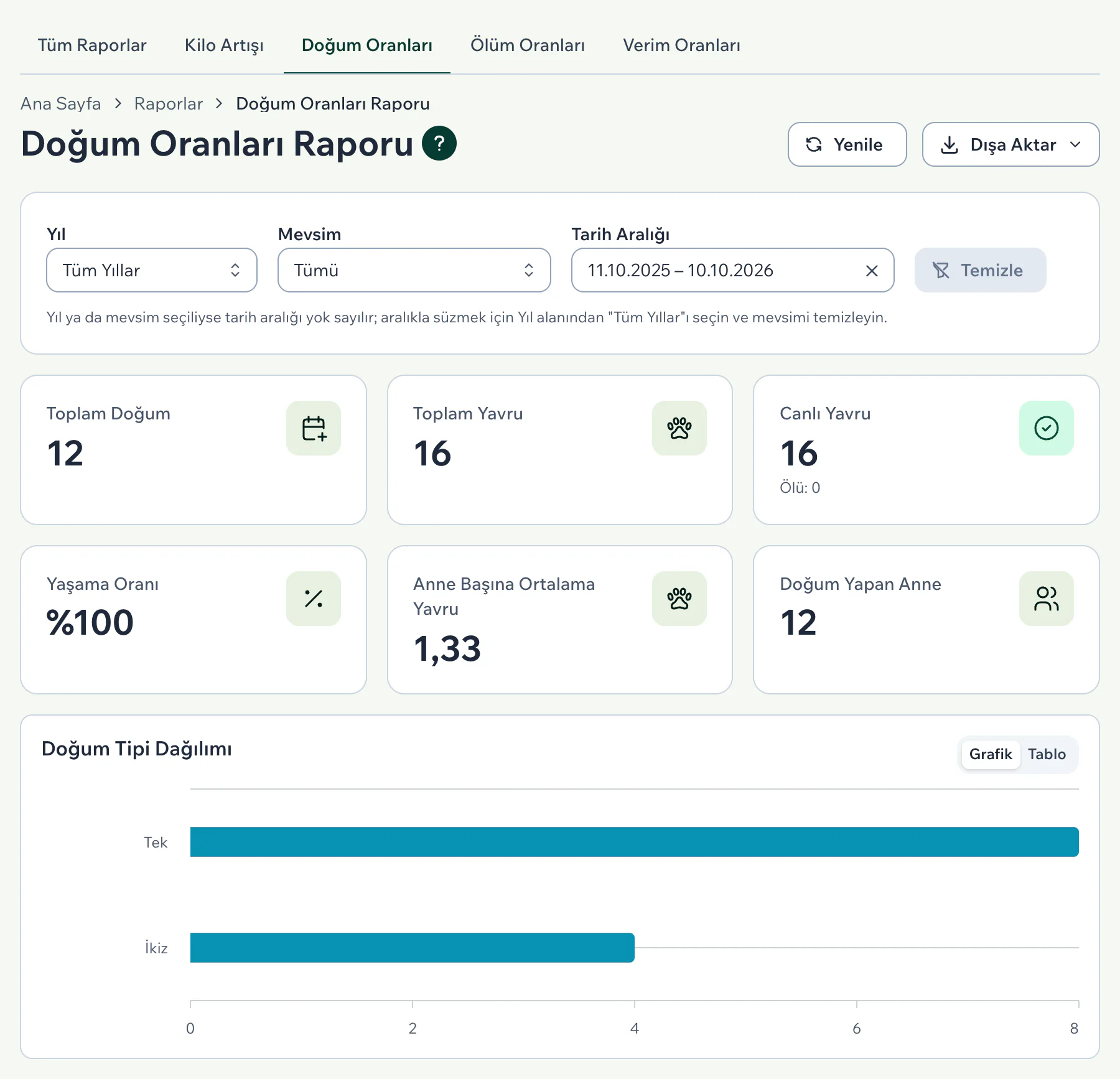Click the help question mark icon

[439, 143]
